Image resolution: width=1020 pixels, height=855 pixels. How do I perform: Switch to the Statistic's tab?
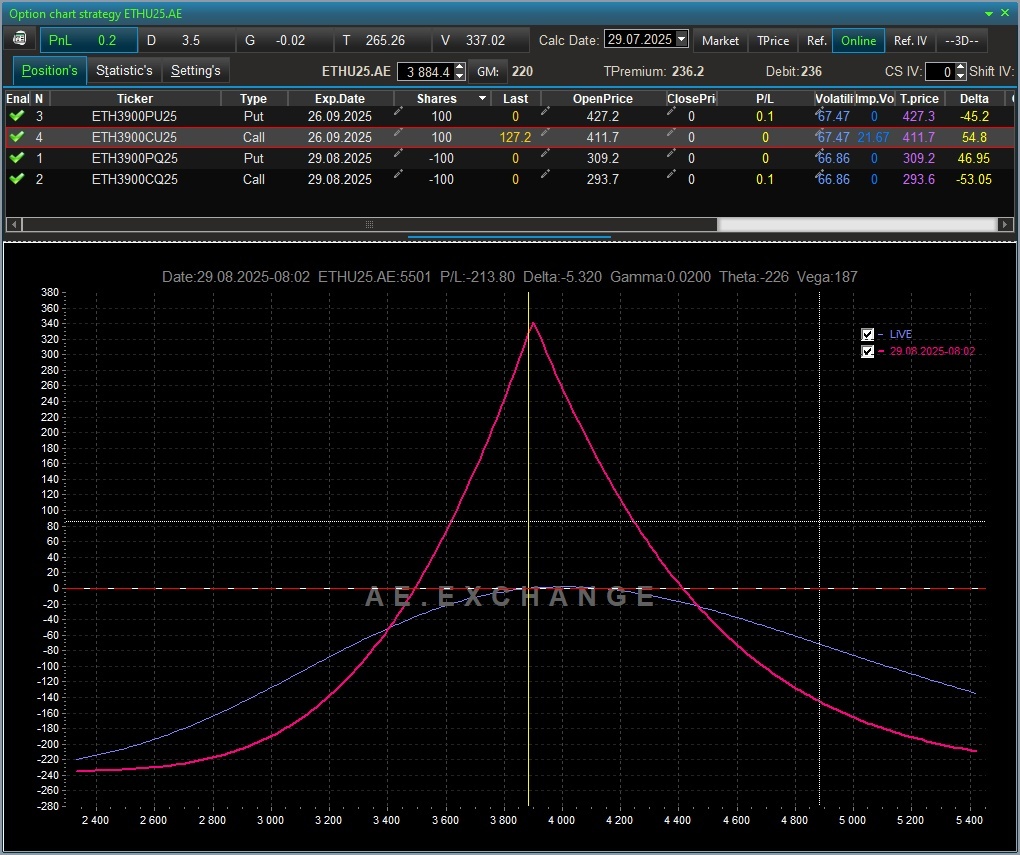[x=124, y=70]
